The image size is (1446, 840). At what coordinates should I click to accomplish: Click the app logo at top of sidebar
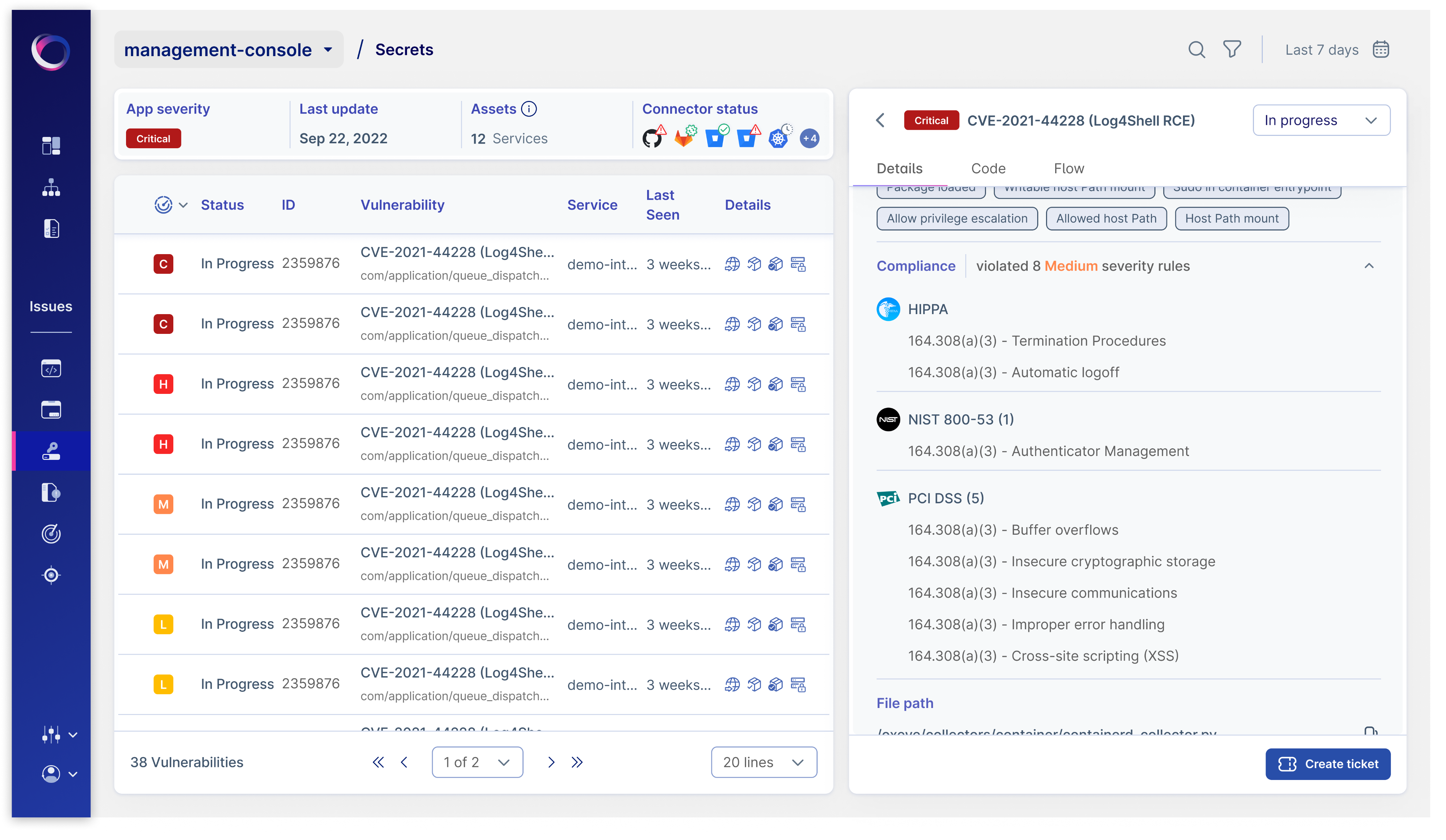pos(51,52)
